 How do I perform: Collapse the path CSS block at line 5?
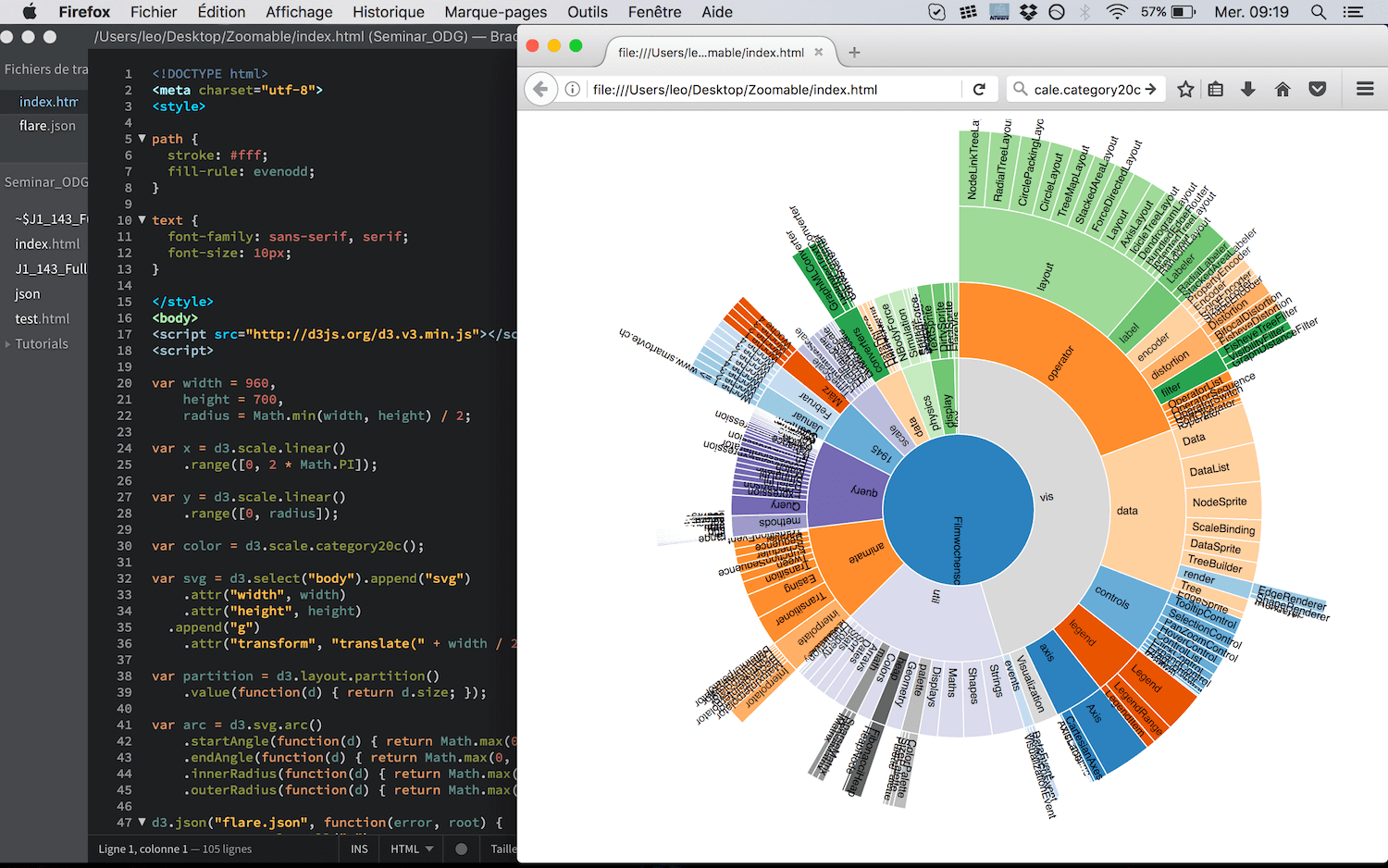click(x=142, y=139)
